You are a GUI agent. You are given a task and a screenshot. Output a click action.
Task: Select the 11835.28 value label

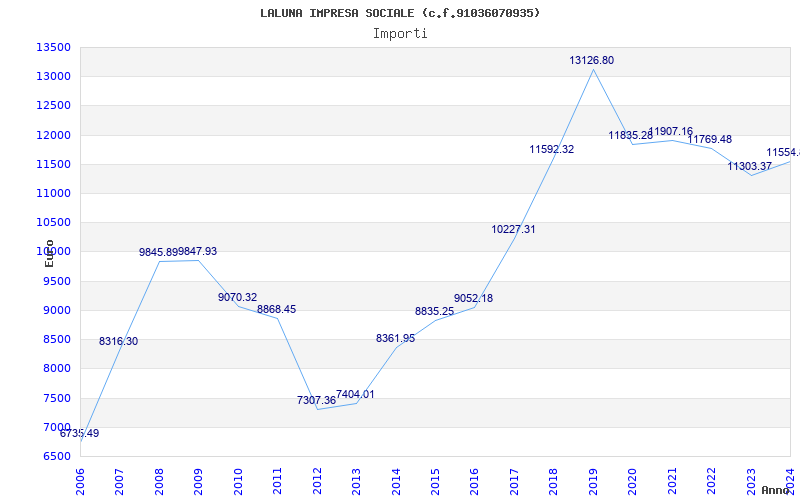click(x=630, y=136)
